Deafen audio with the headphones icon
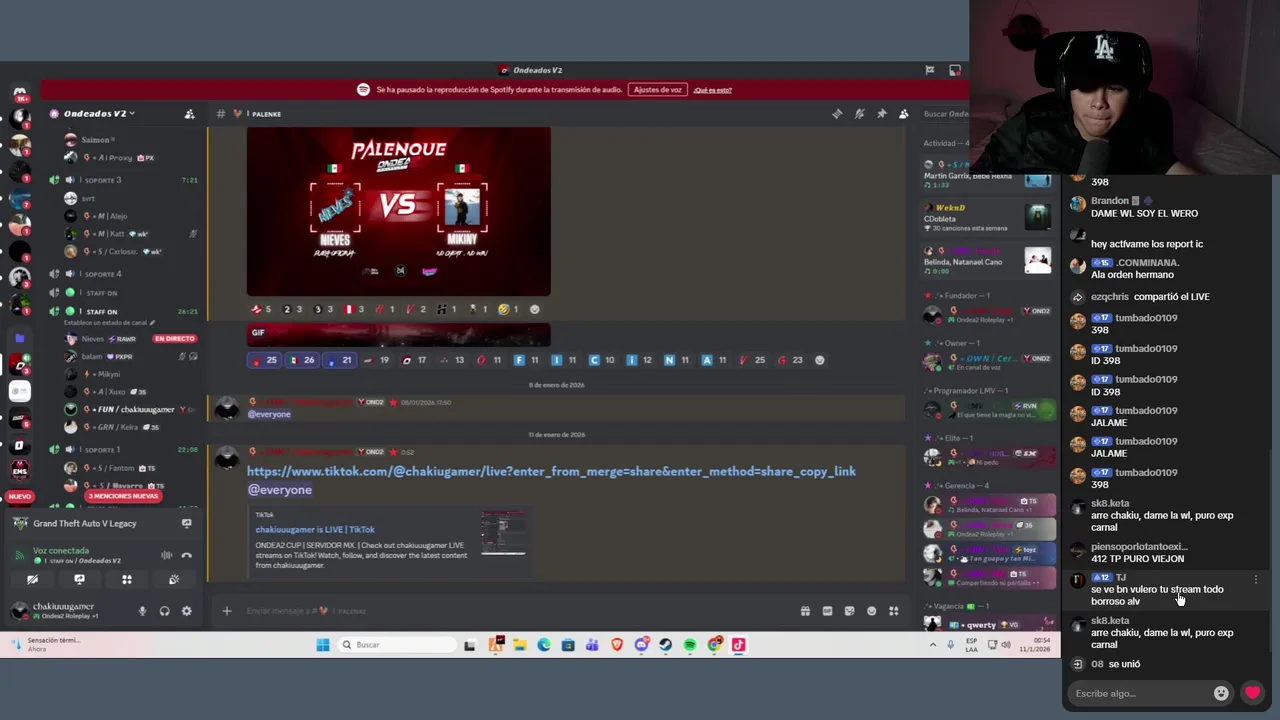The width and height of the screenshot is (1280, 720). pyautogui.click(x=164, y=611)
